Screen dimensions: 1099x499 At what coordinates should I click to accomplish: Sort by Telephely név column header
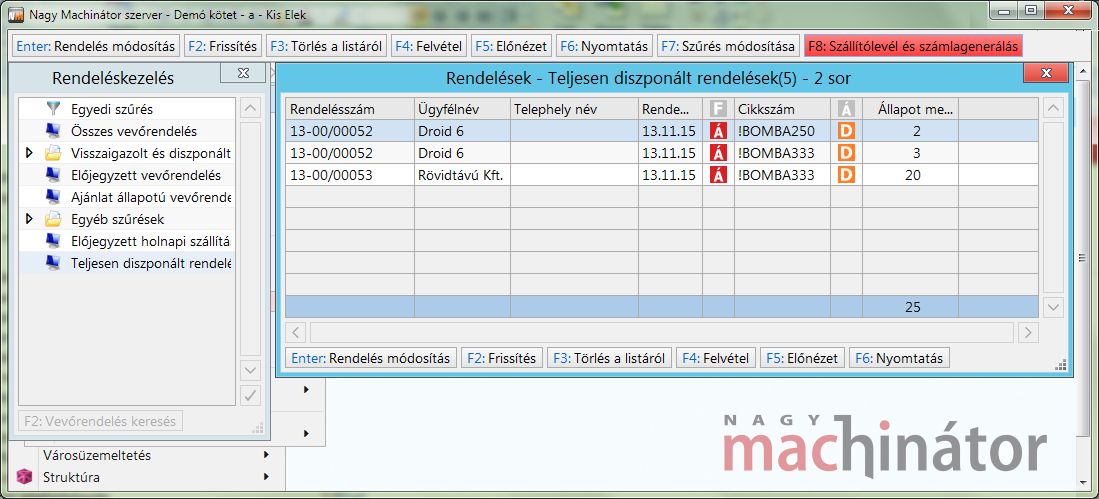click(574, 109)
